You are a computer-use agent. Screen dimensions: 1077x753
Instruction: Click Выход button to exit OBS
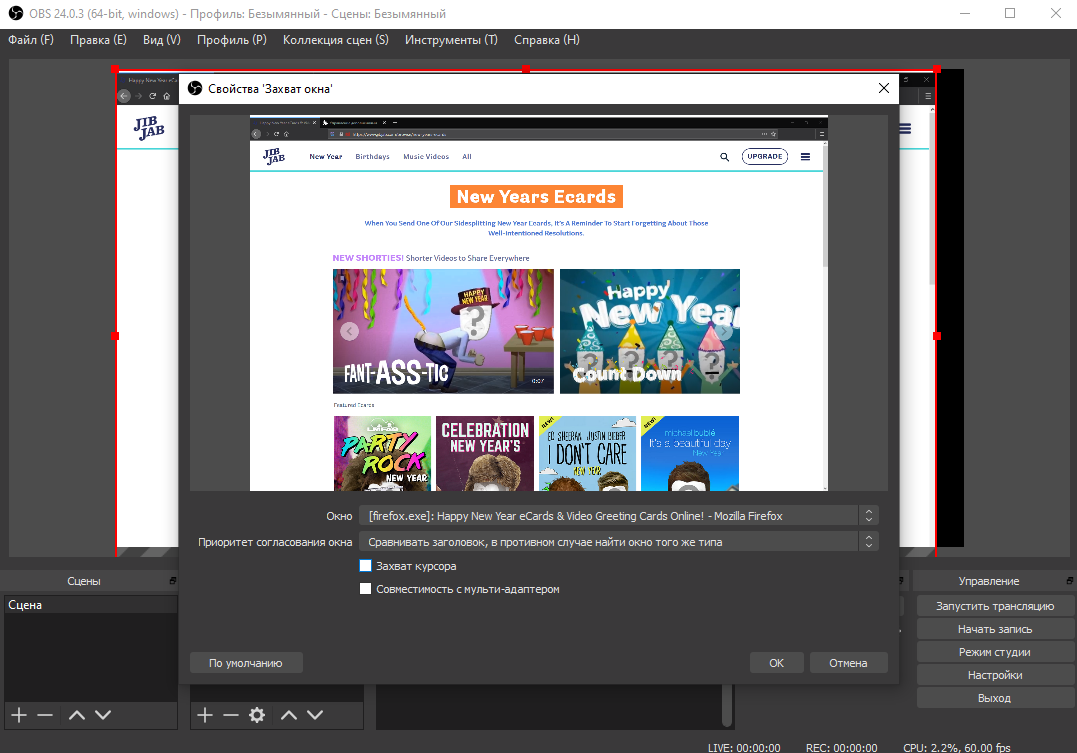tap(995, 698)
